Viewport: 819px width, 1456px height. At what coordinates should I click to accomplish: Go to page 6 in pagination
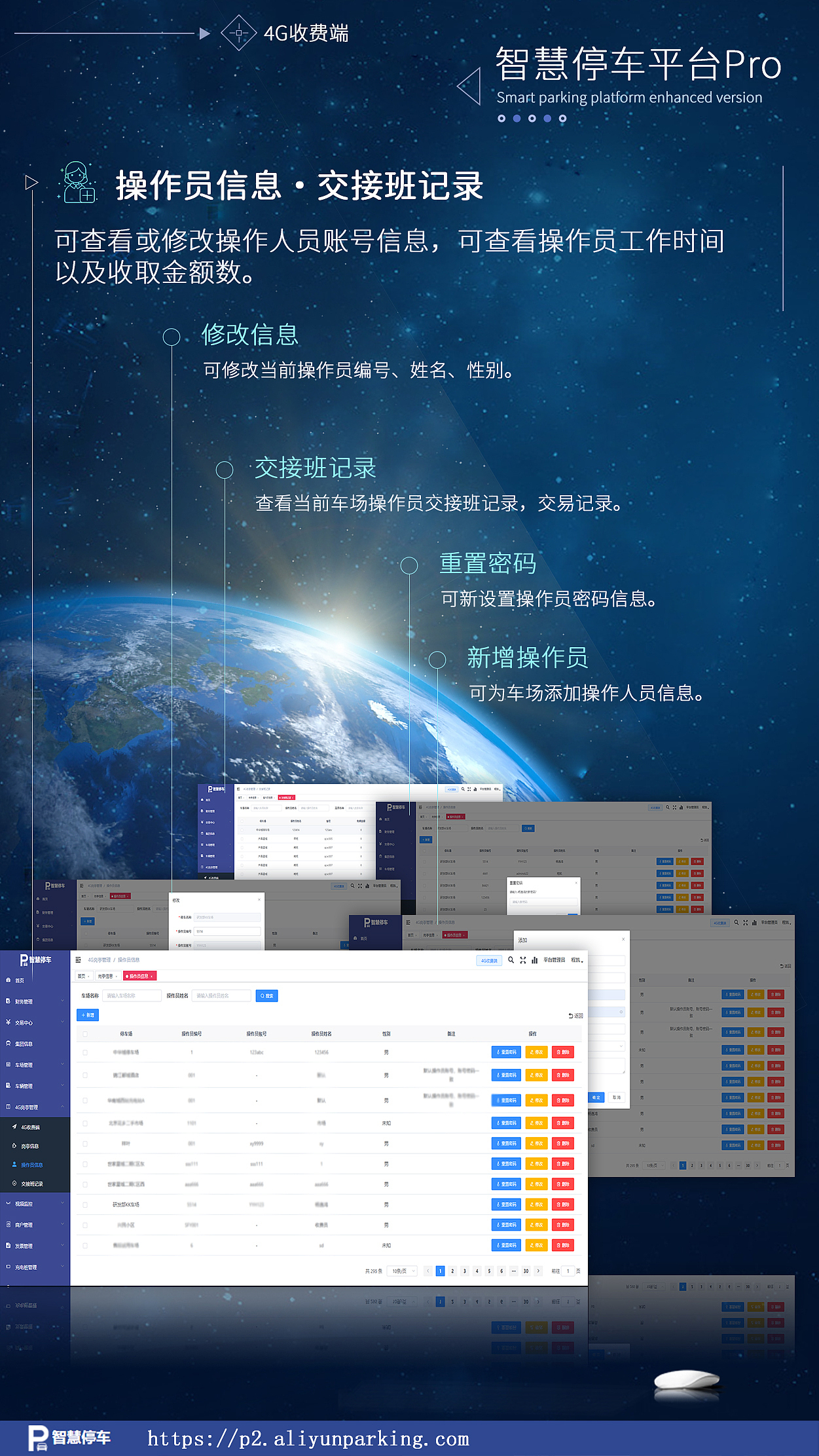501,1271
